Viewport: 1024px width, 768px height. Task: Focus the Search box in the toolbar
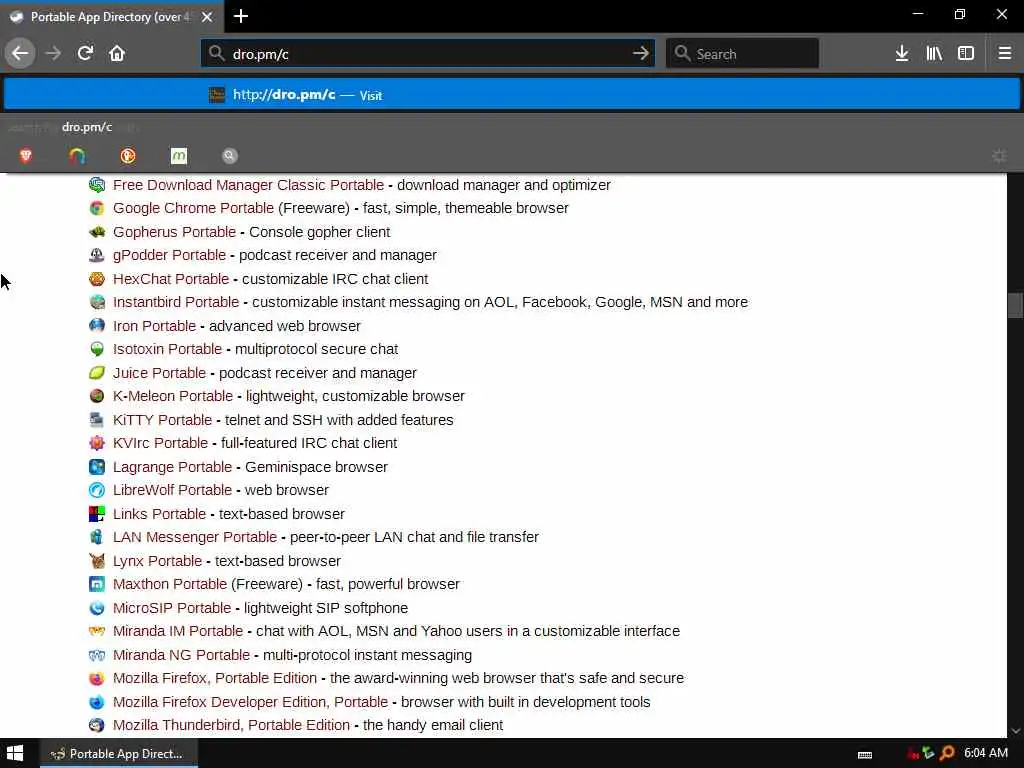743,54
